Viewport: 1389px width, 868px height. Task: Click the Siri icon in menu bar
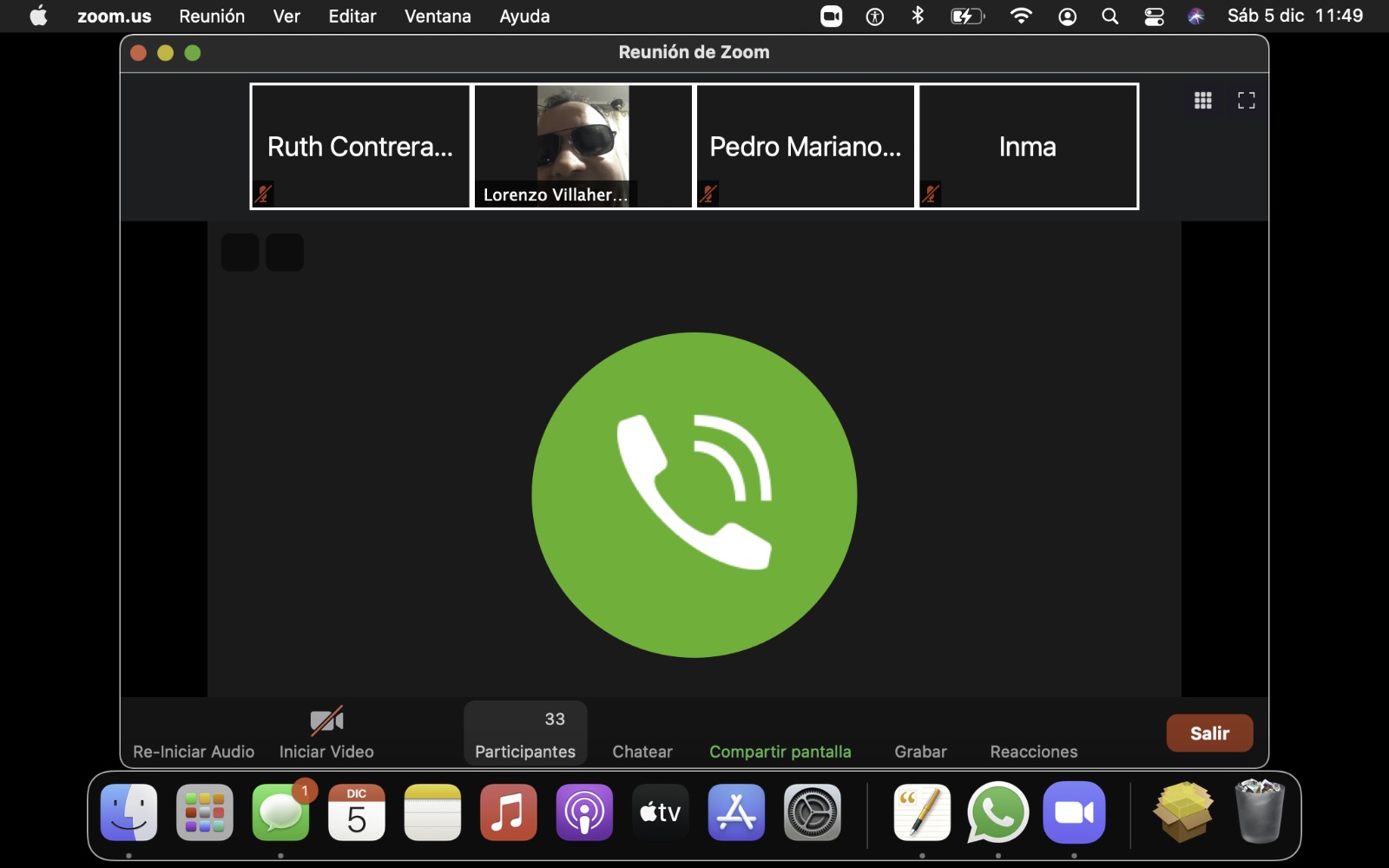(x=1195, y=16)
